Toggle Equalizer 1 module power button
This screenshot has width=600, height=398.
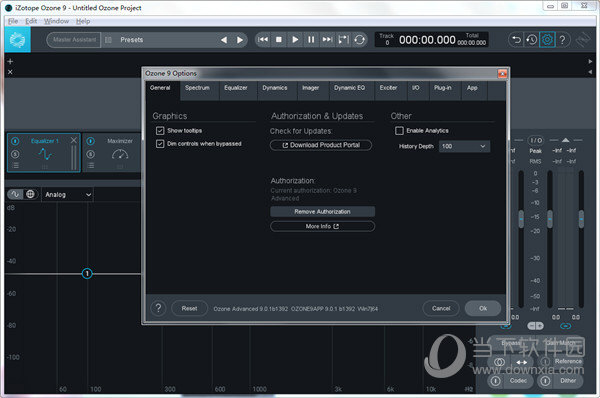(15, 141)
